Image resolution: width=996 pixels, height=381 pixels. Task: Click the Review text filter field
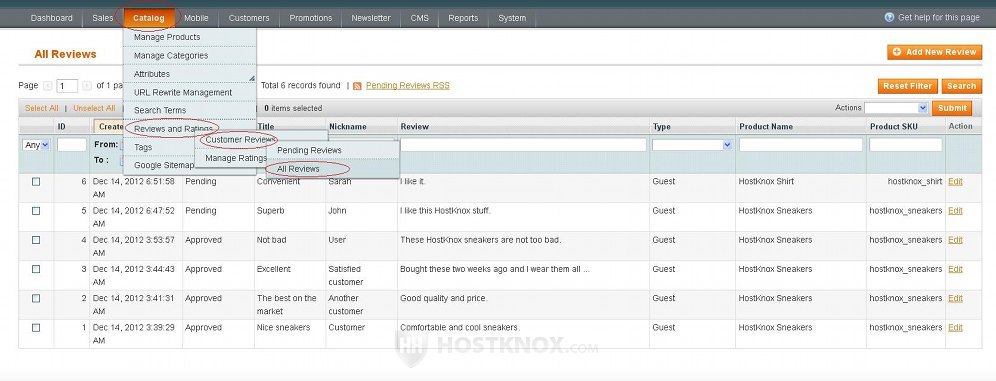tap(523, 145)
